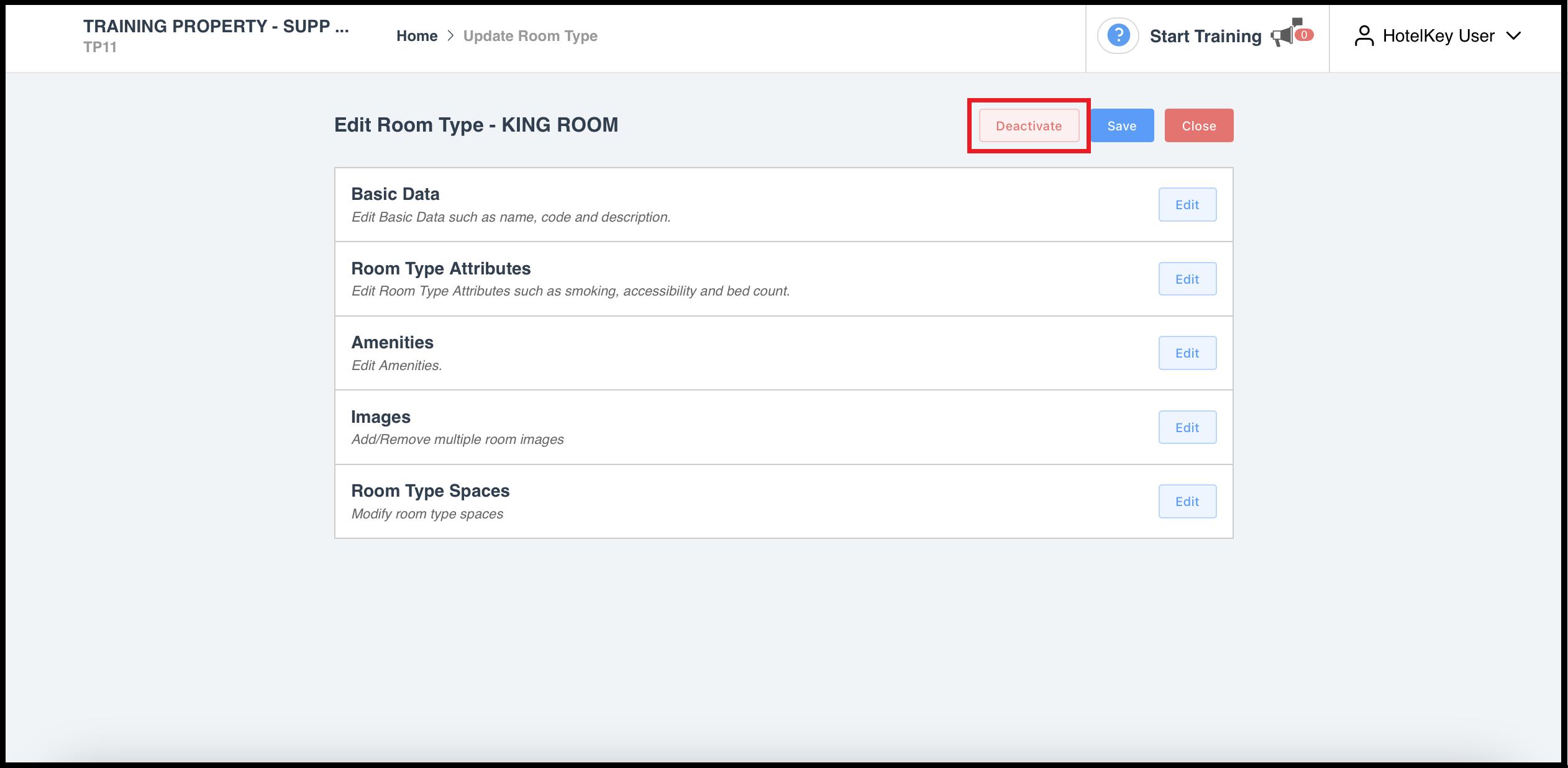The height and width of the screenshot is (768, 1568).
Task: Deactivate the KING ROOM room type
Action: click(x=1028, y=125)
